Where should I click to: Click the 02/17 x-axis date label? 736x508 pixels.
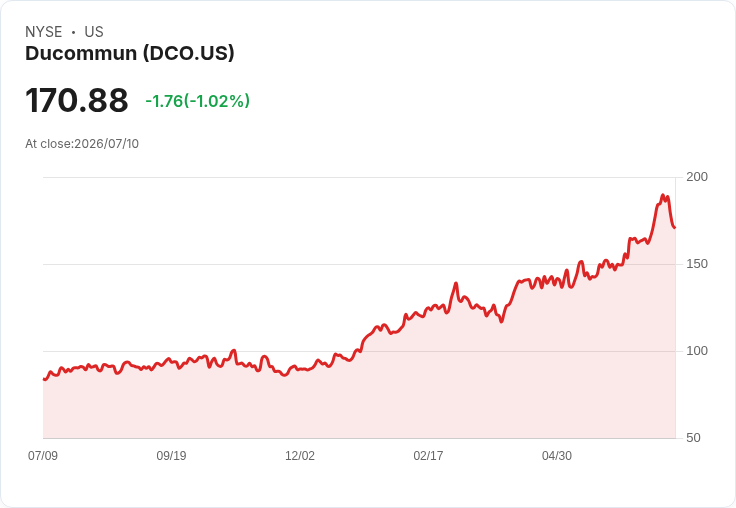pyautogui.click(x=428, y=456)
